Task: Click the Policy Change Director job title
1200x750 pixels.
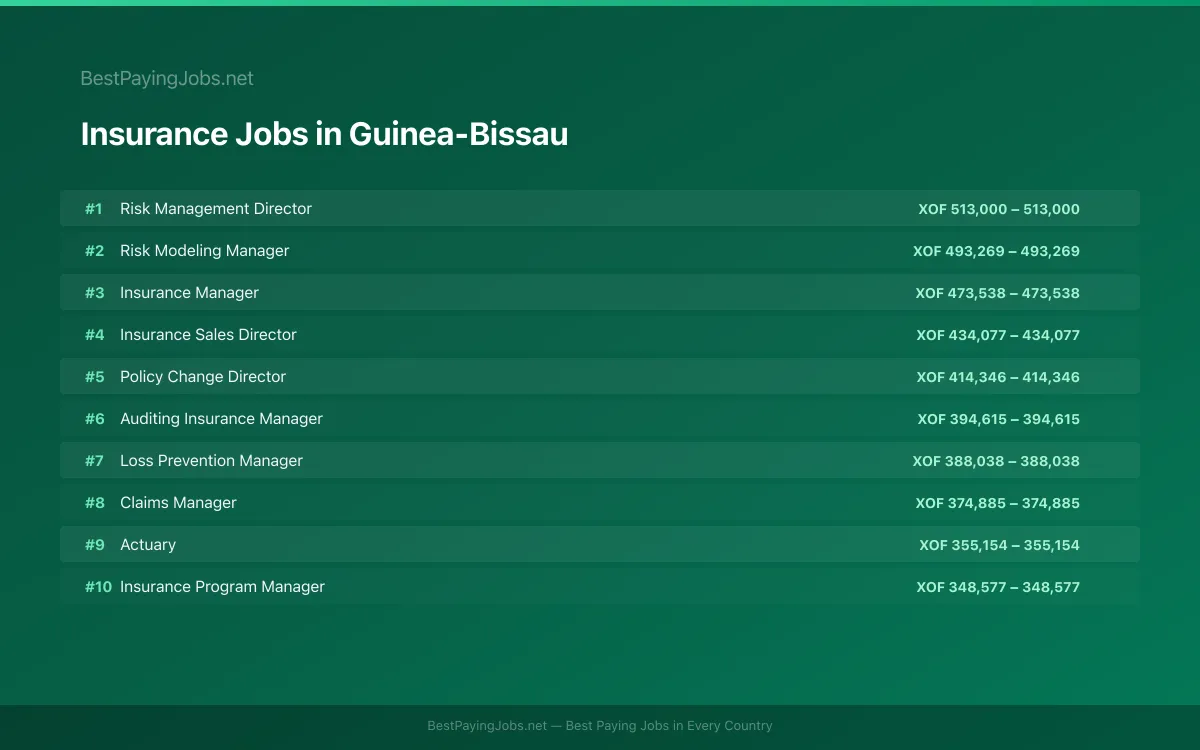Action: click(203, 377)
